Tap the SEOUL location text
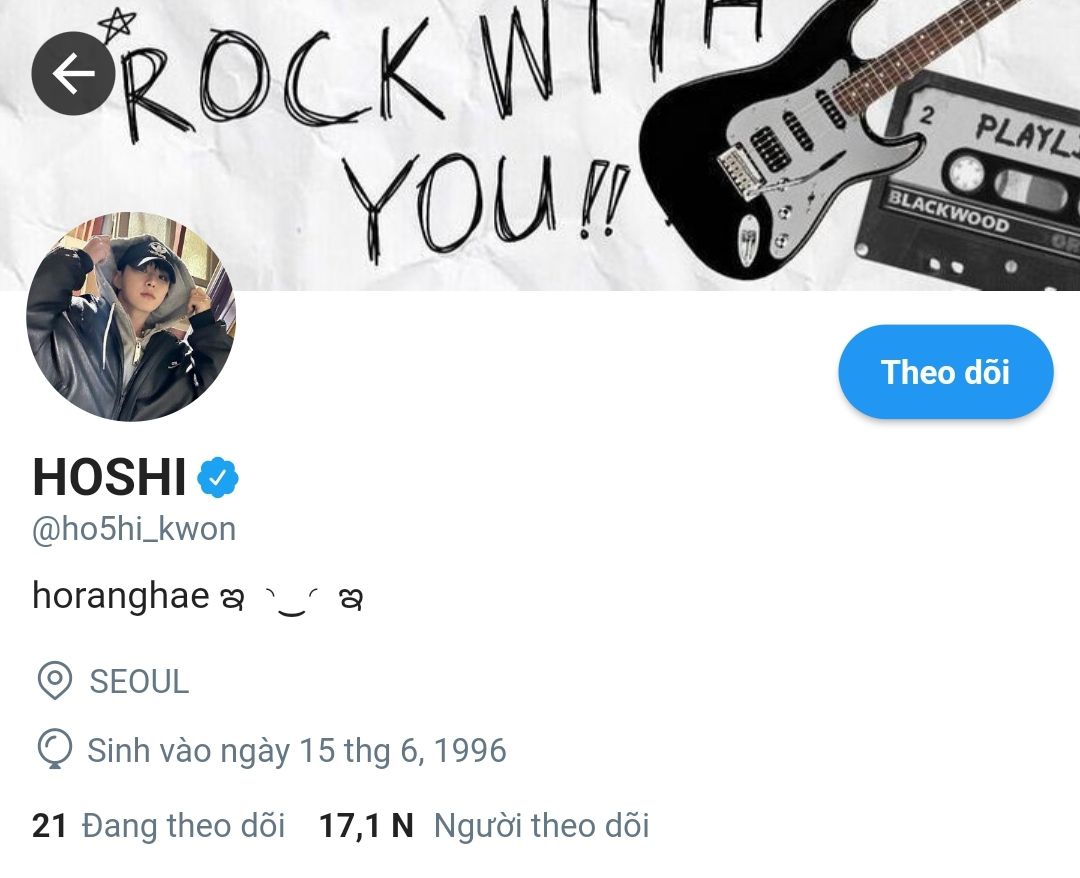Image resolution: width=1080 pixels, height=878 pixels. click(138, 682)
